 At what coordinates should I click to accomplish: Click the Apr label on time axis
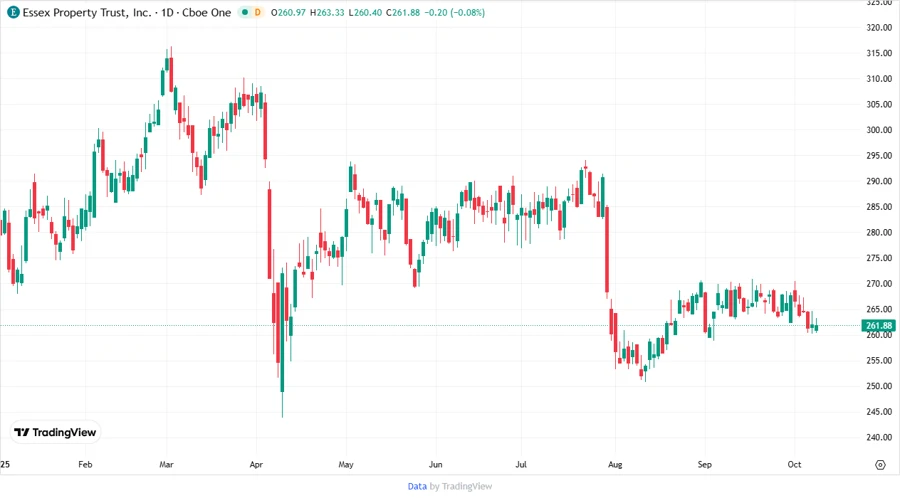pyautogui.click(x=256, y=464)
